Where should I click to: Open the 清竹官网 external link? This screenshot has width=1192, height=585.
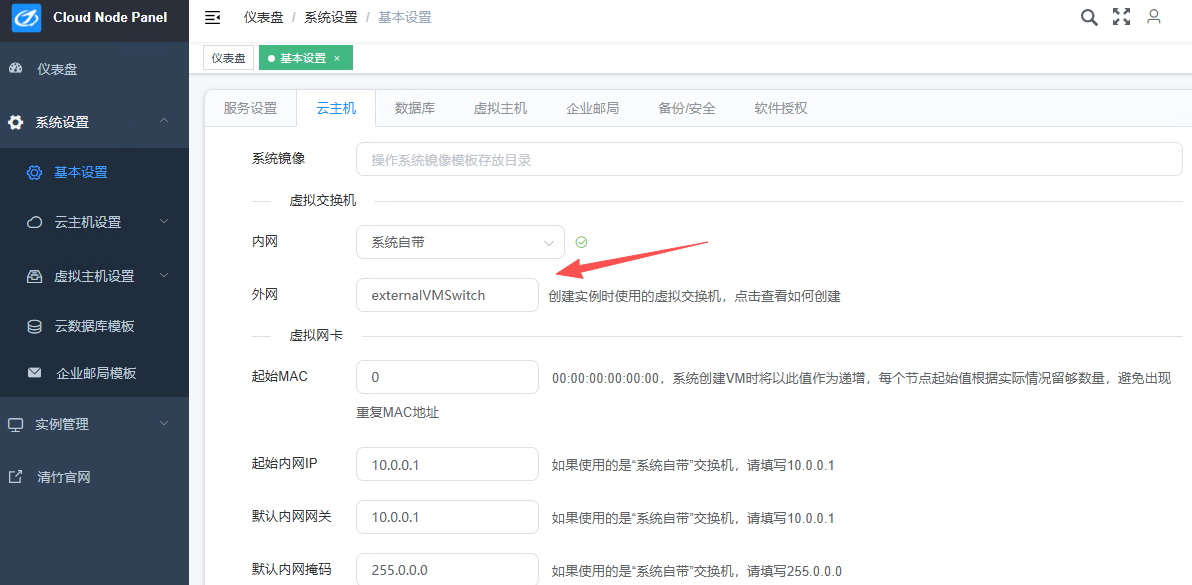point(64,477)
